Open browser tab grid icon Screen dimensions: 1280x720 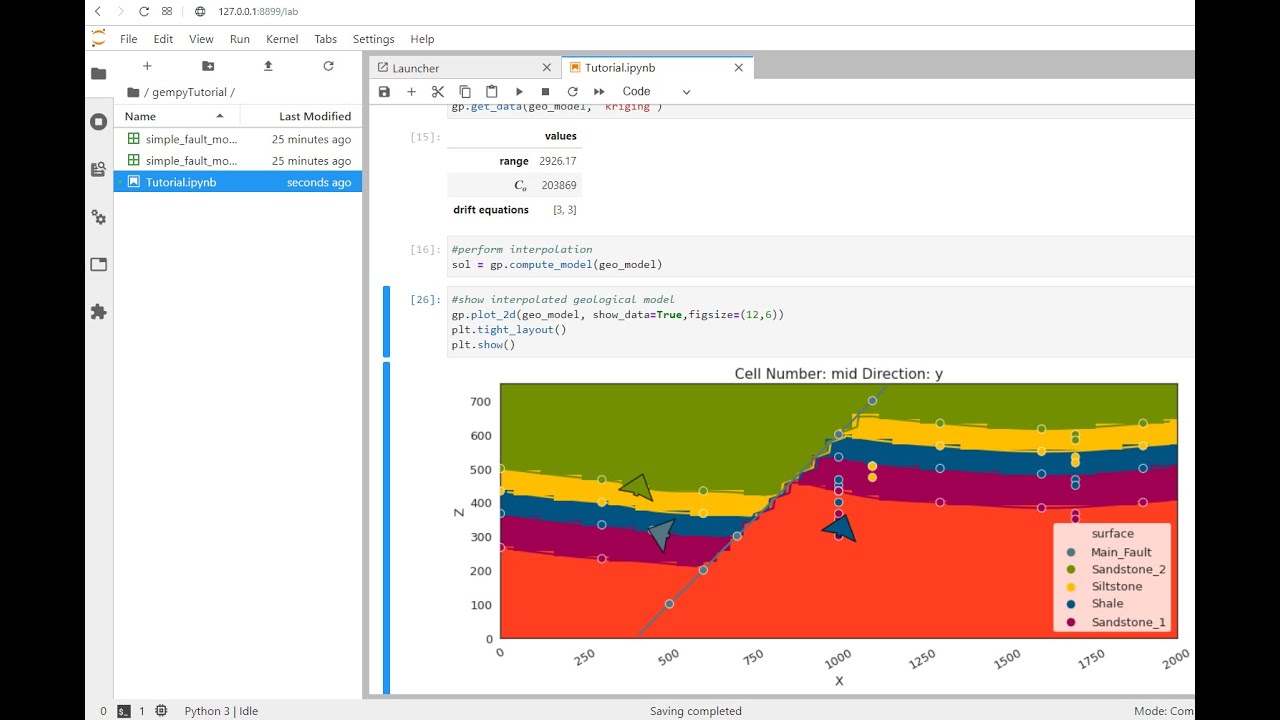pos(167,11)
